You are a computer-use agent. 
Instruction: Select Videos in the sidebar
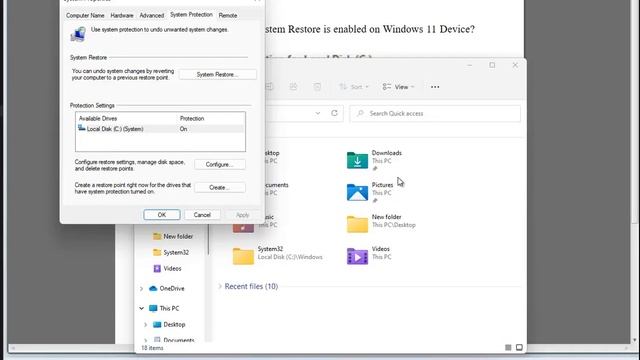[172, 269]
